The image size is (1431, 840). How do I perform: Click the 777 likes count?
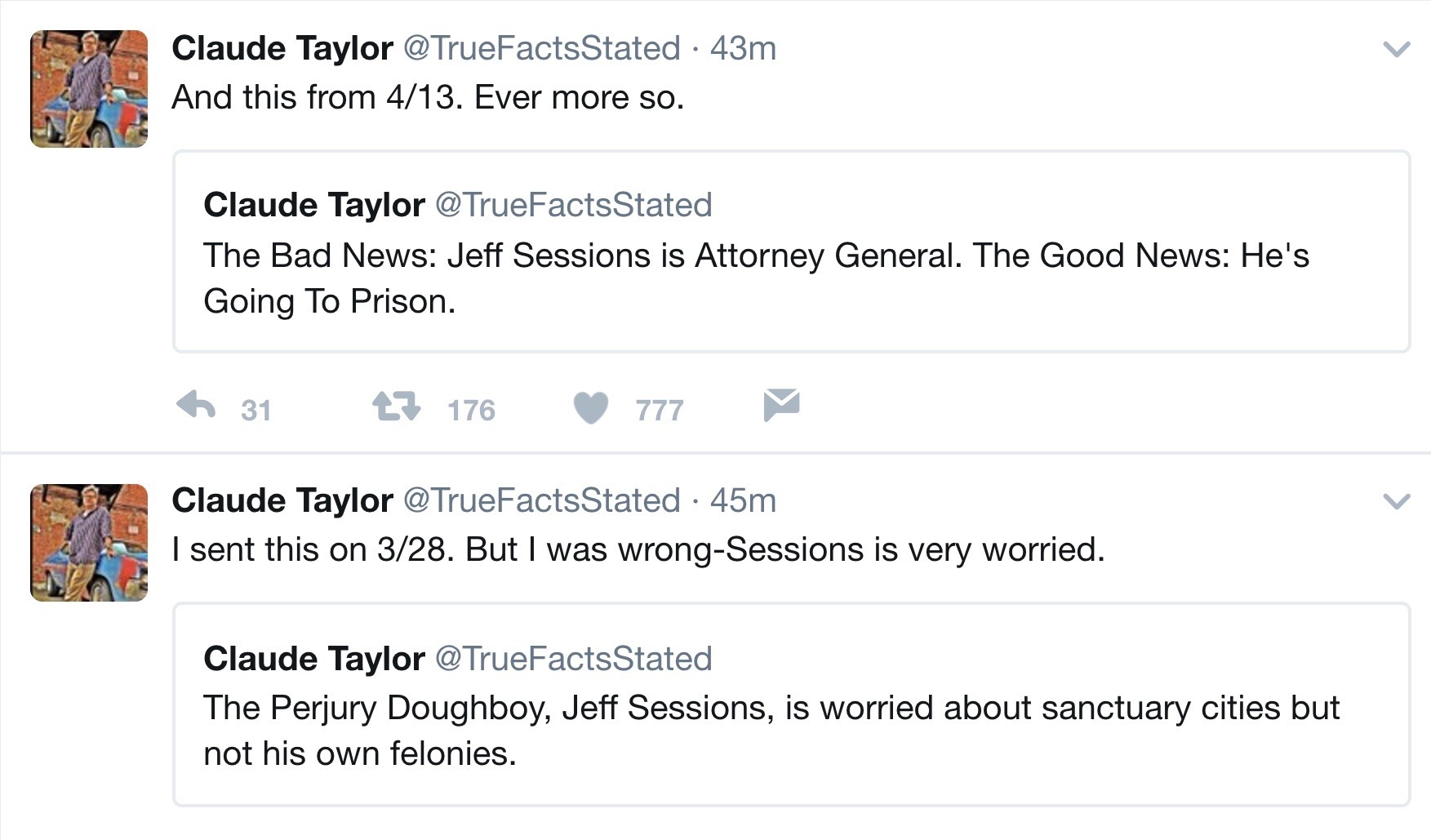(x=660, y=410)
